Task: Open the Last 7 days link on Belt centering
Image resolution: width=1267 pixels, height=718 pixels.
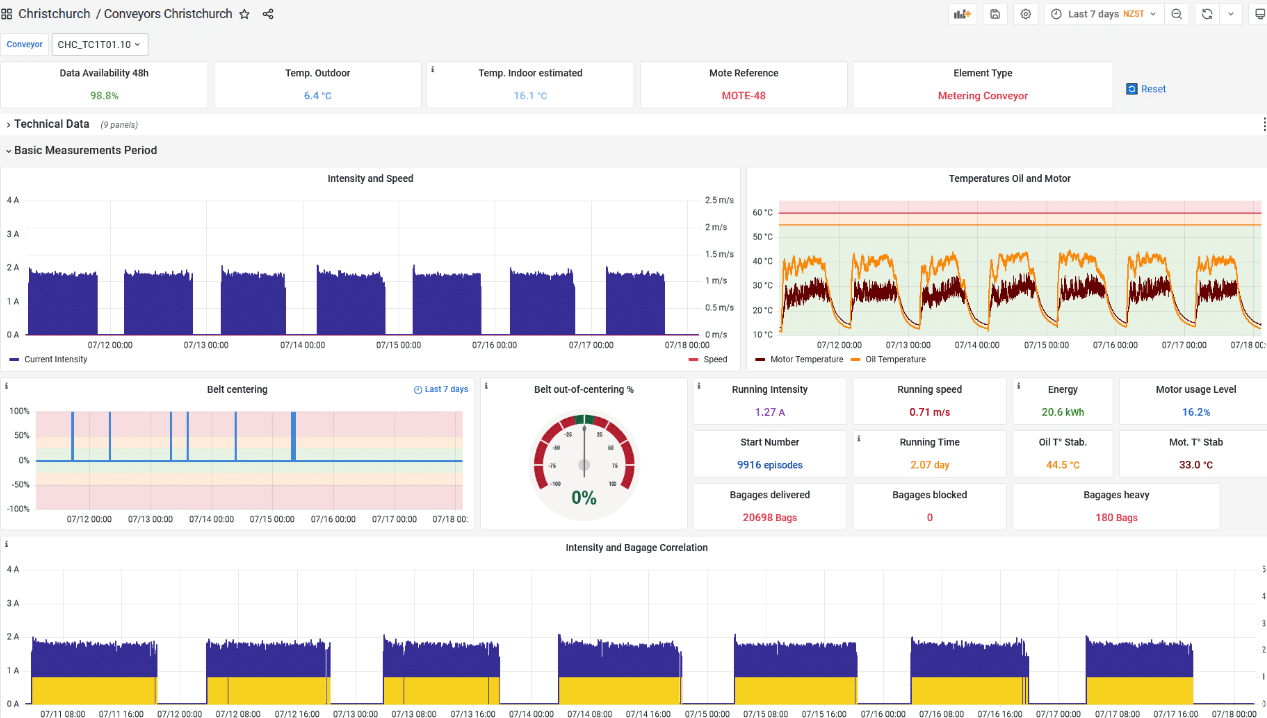Action: pos(440,389)
